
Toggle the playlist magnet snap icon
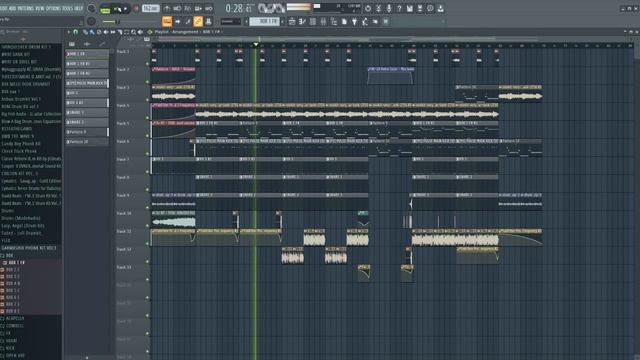76,32
